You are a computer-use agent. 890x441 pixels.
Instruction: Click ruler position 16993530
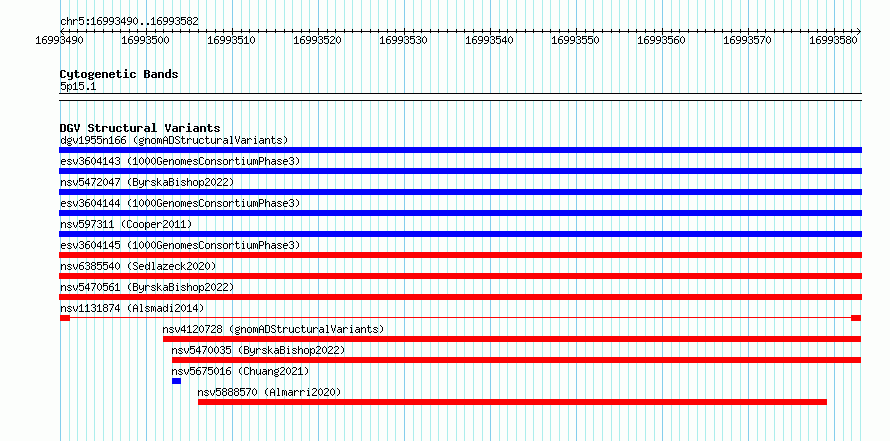pyautogui.click(x=404, y=40)
